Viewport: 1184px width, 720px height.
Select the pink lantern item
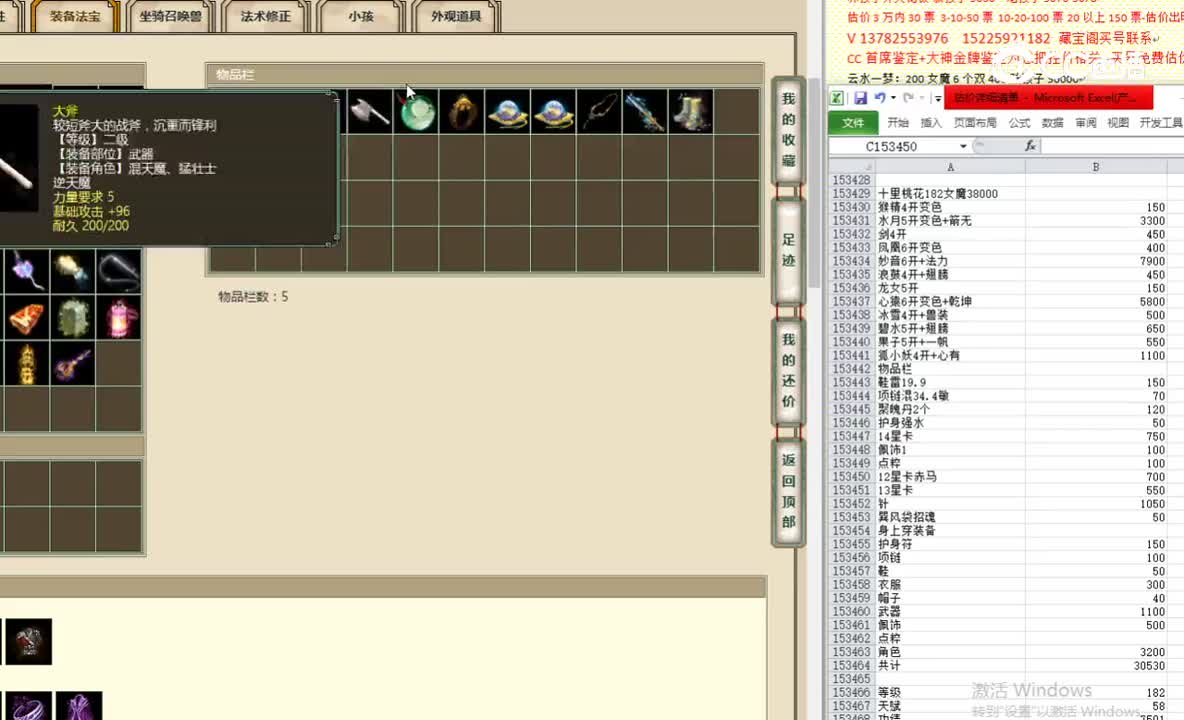pos(119,318)
